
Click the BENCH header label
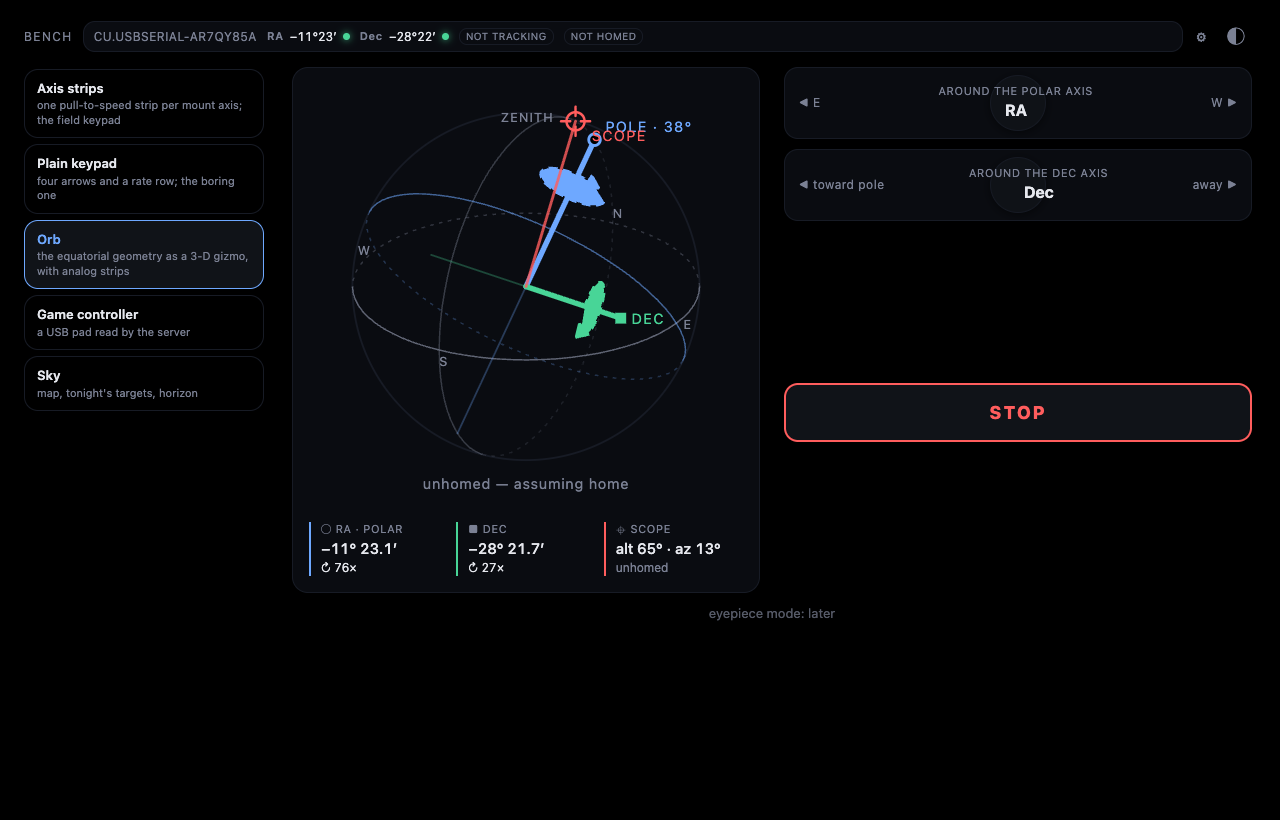click(48, 37)
